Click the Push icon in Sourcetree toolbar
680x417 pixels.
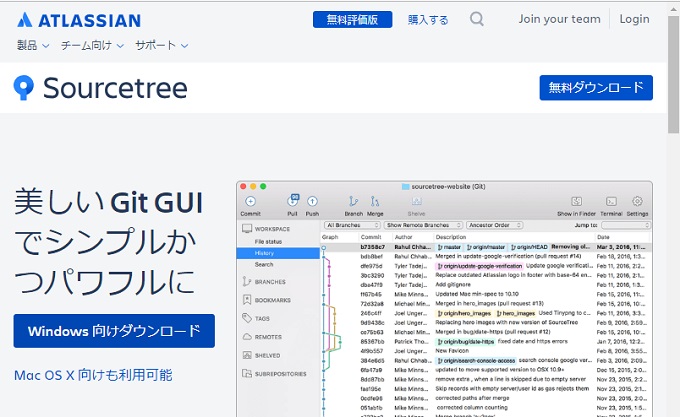(x=312, y=202)
